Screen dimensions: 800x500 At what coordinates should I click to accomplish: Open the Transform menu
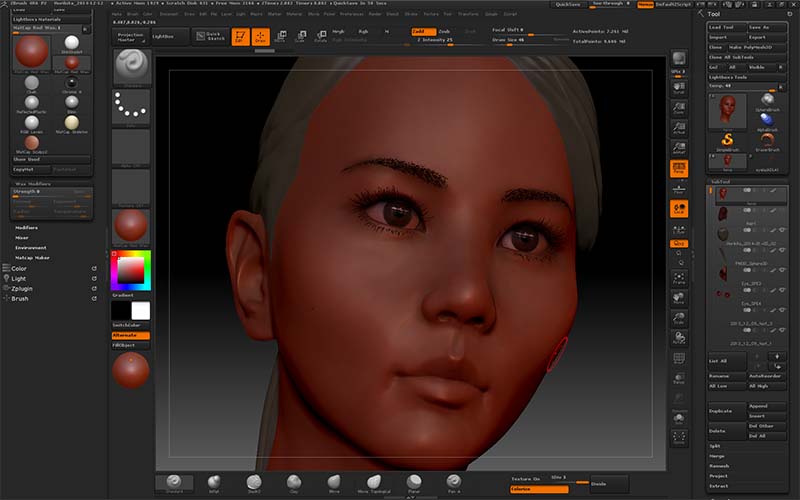(467, 14)
